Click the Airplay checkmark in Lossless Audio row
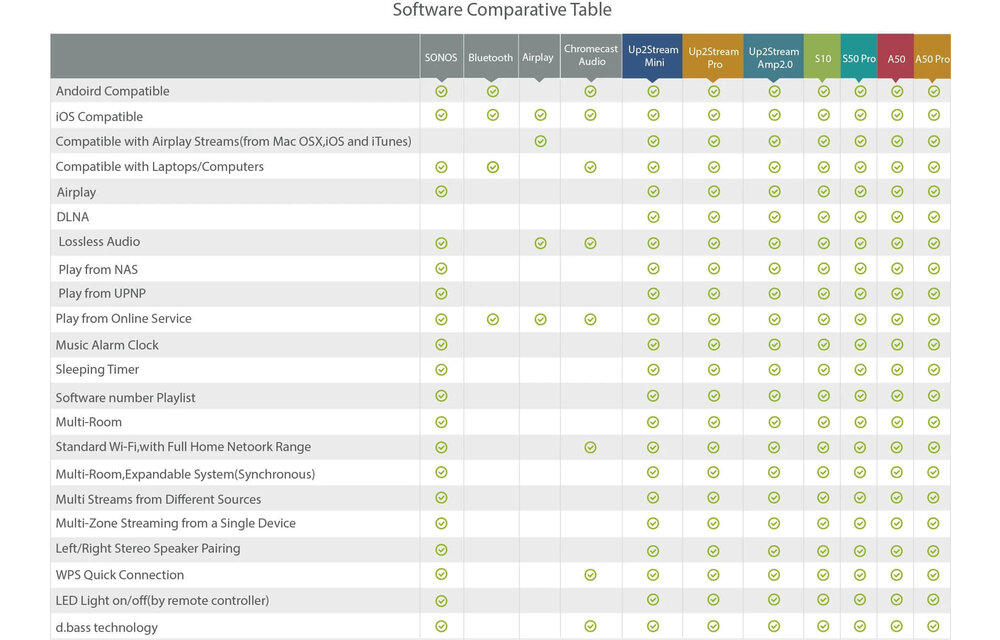This screenshot has width=1000, height=640. pyautogui.click(x=540, y=243)
